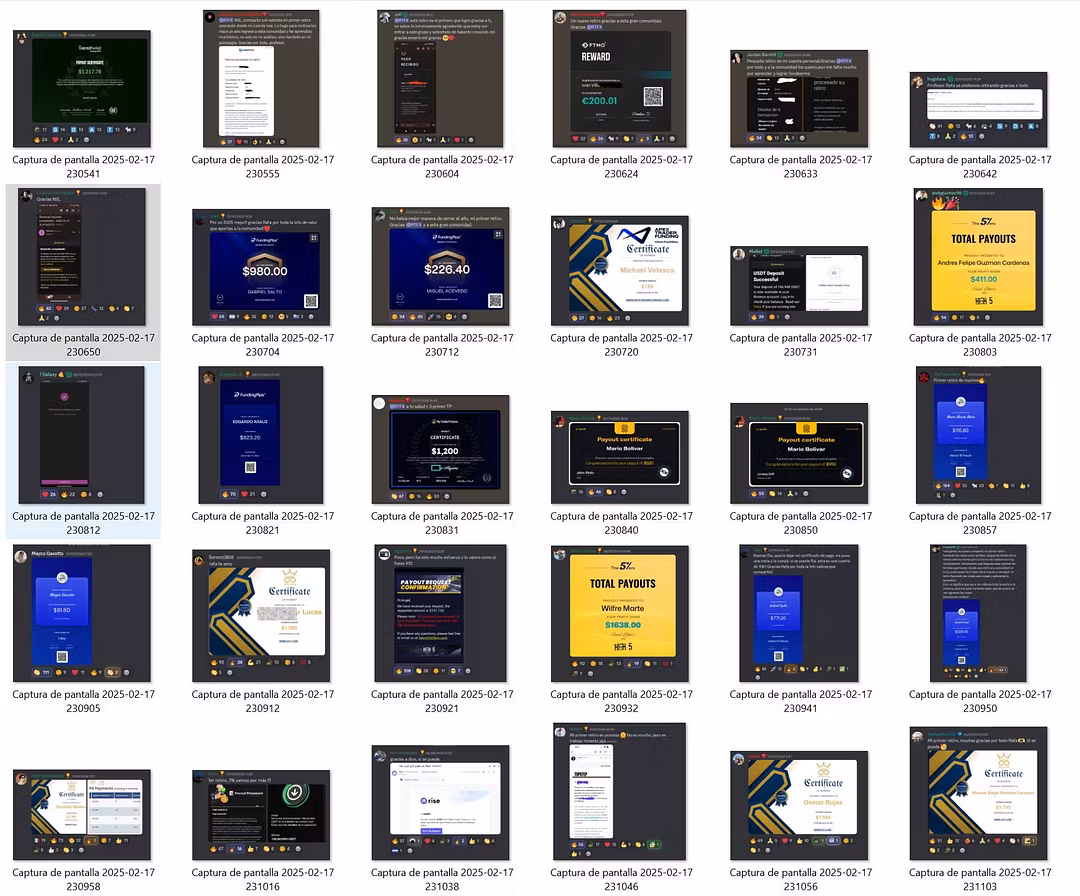This screenshot has width=1080, height=896.
Task: Select the FTMO €200.01 reward thumbnail
Action: pyautogui.click(x=620, y=79)
